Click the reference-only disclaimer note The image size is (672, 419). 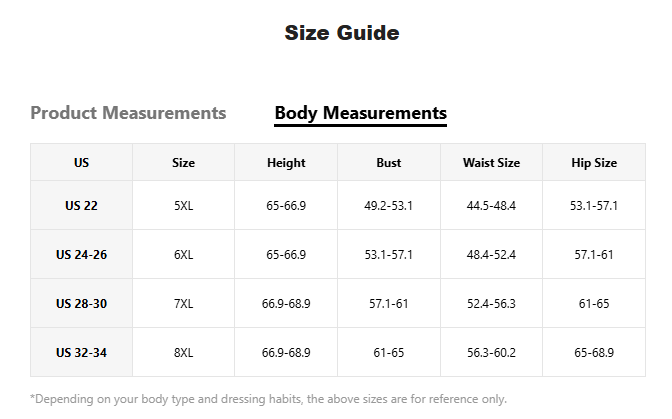point(268,399)
